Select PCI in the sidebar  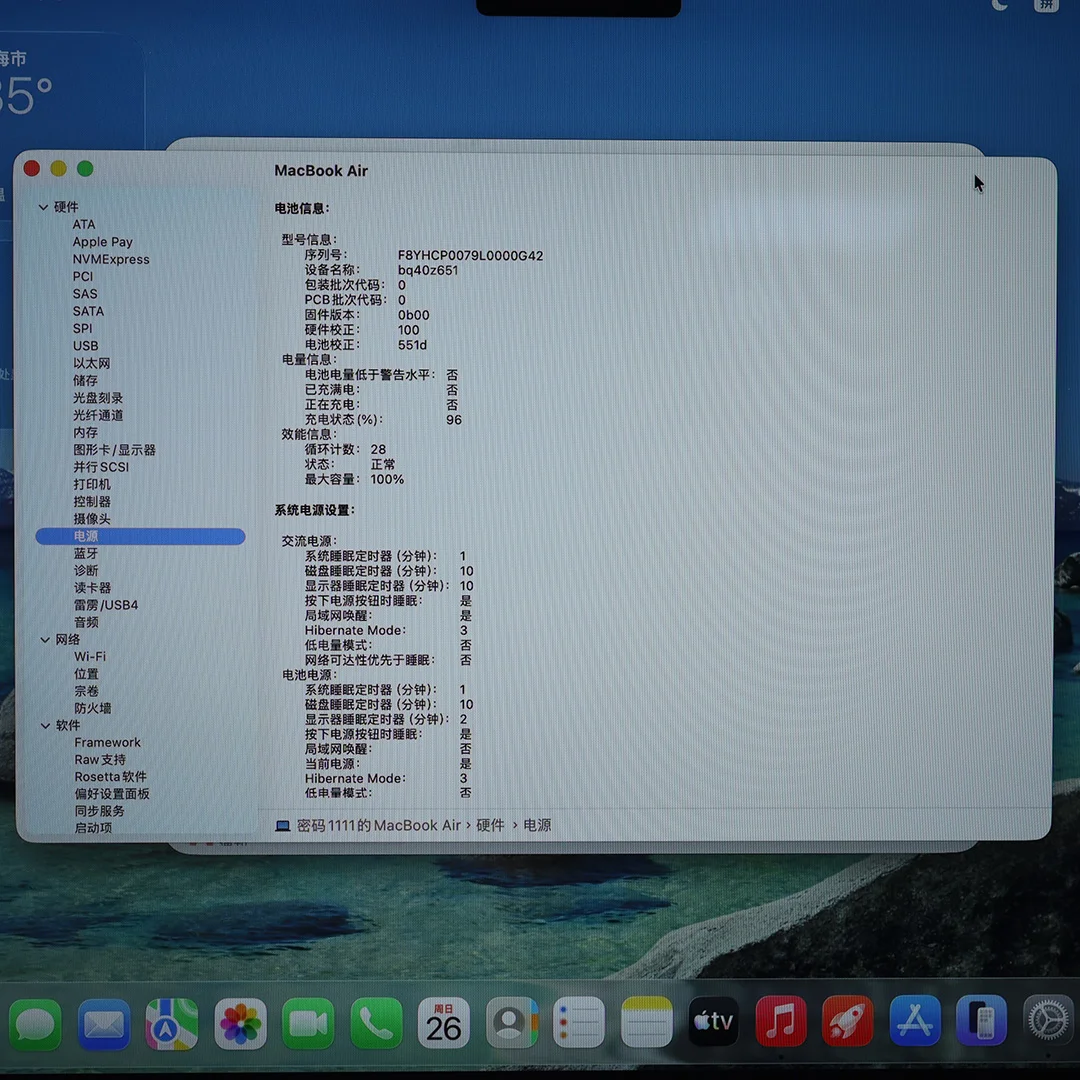pyautogui.click(x=83, y=276)
